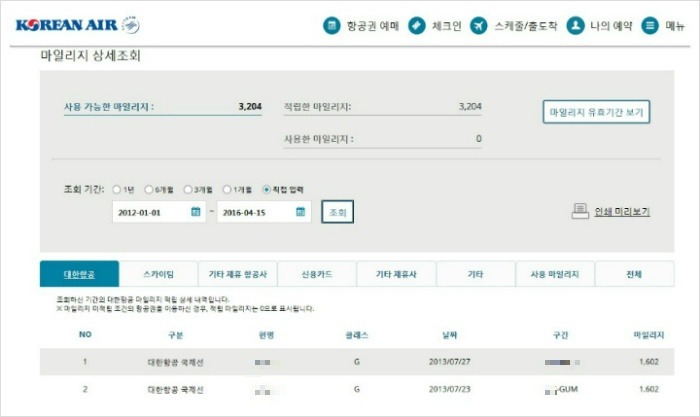Open the 인쇄 미리보기 link
Image resolution: width=700 pixels, height=417 pixels.
tap(622, 212)
